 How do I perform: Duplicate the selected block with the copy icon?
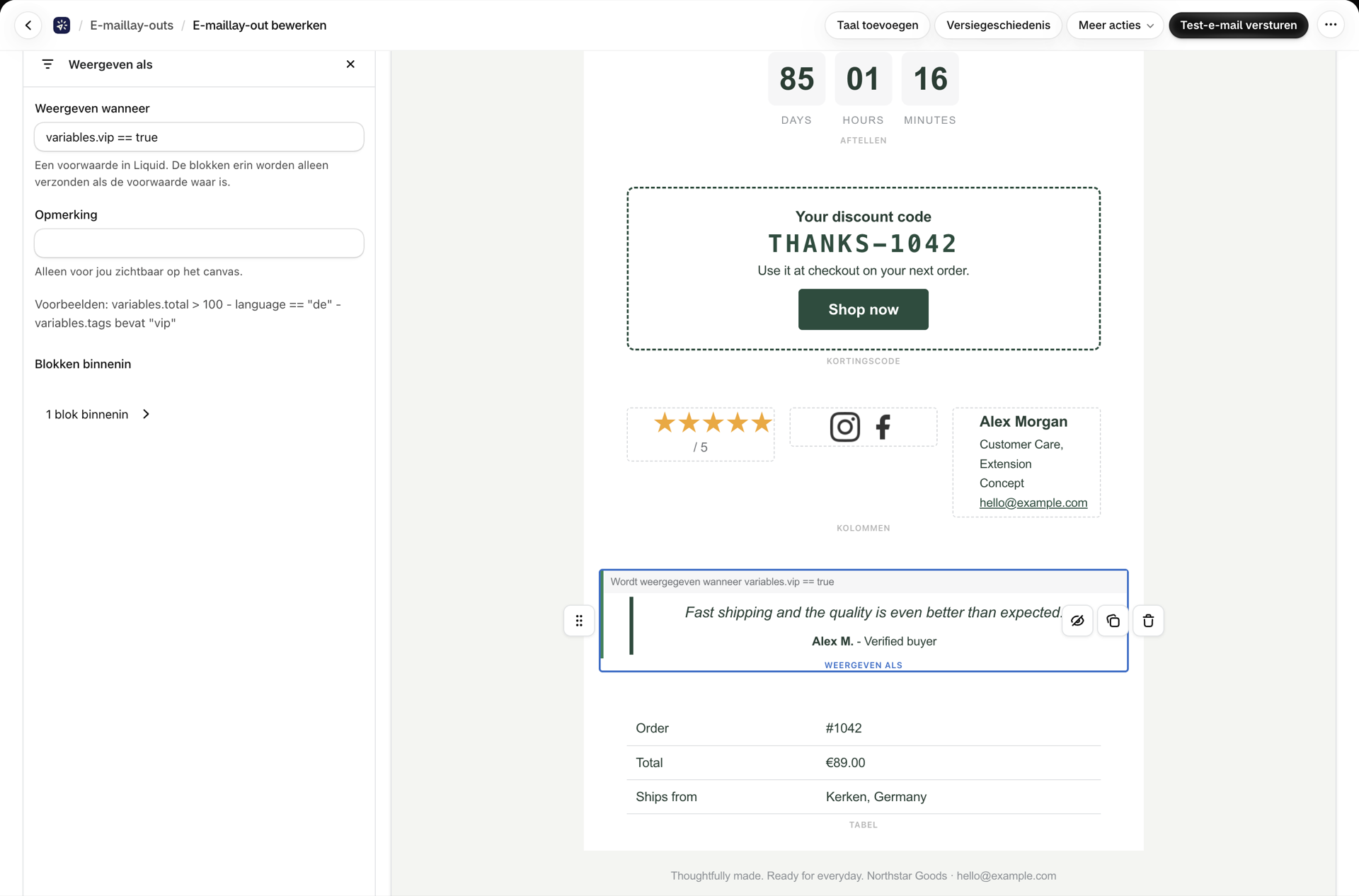[x=1113, y=621]
